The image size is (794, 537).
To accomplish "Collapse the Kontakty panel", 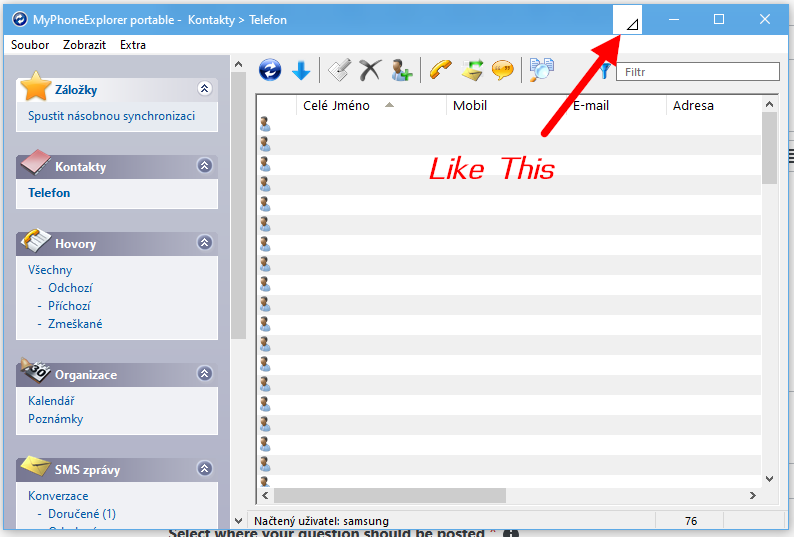I will (205, 166).
